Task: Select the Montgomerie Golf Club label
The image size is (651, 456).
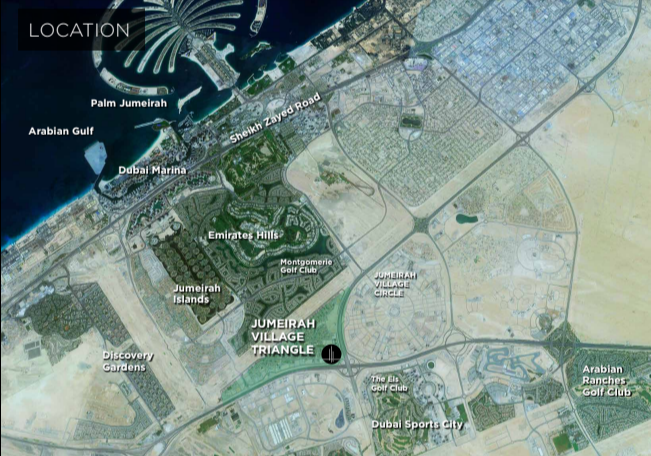Action: pos(306,266)
